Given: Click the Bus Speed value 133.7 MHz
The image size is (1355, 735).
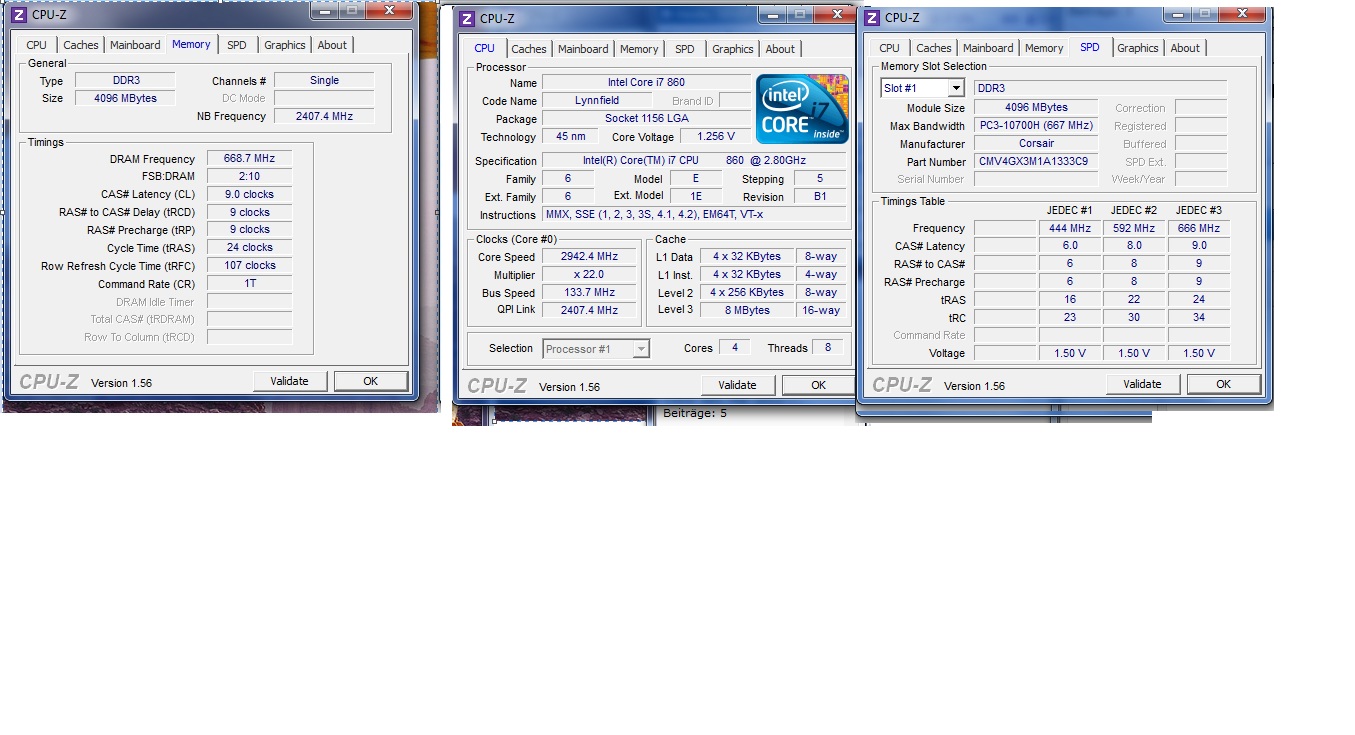Looking at the screenshot, I should pos(589,292).
